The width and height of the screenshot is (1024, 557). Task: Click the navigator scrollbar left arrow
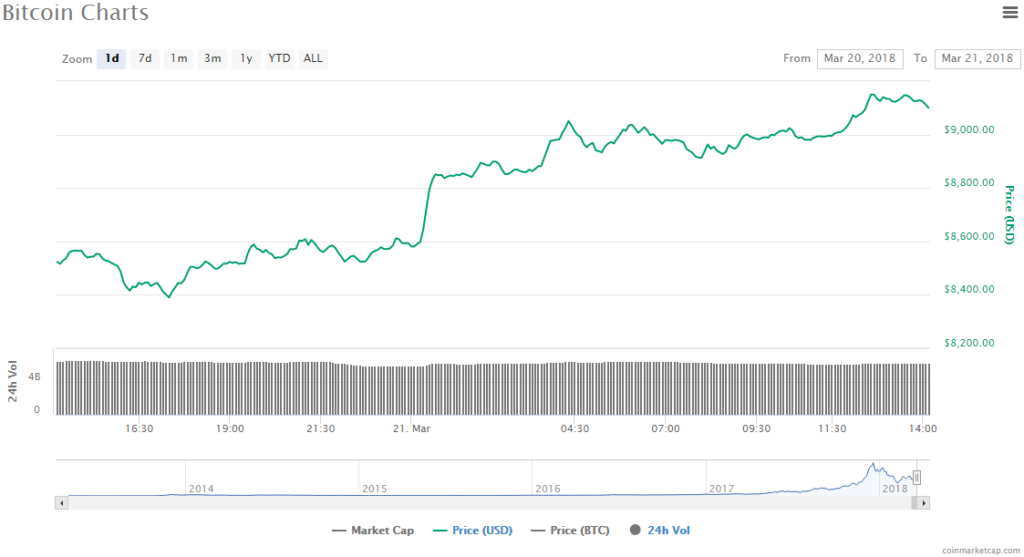(x=63, y=503)
